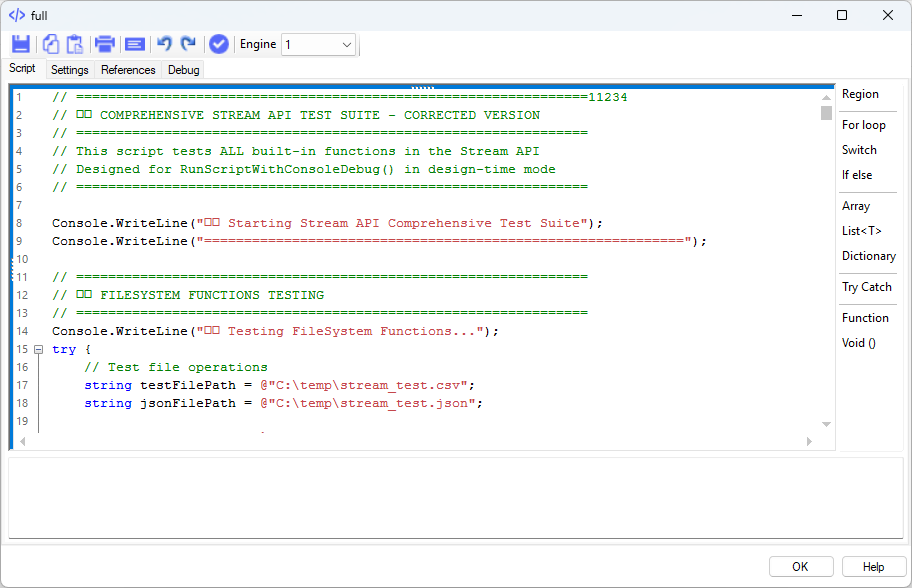The image size is (912, 588).
Task: Click the editor scrollbar down arrow
Action: click(826, 424)
